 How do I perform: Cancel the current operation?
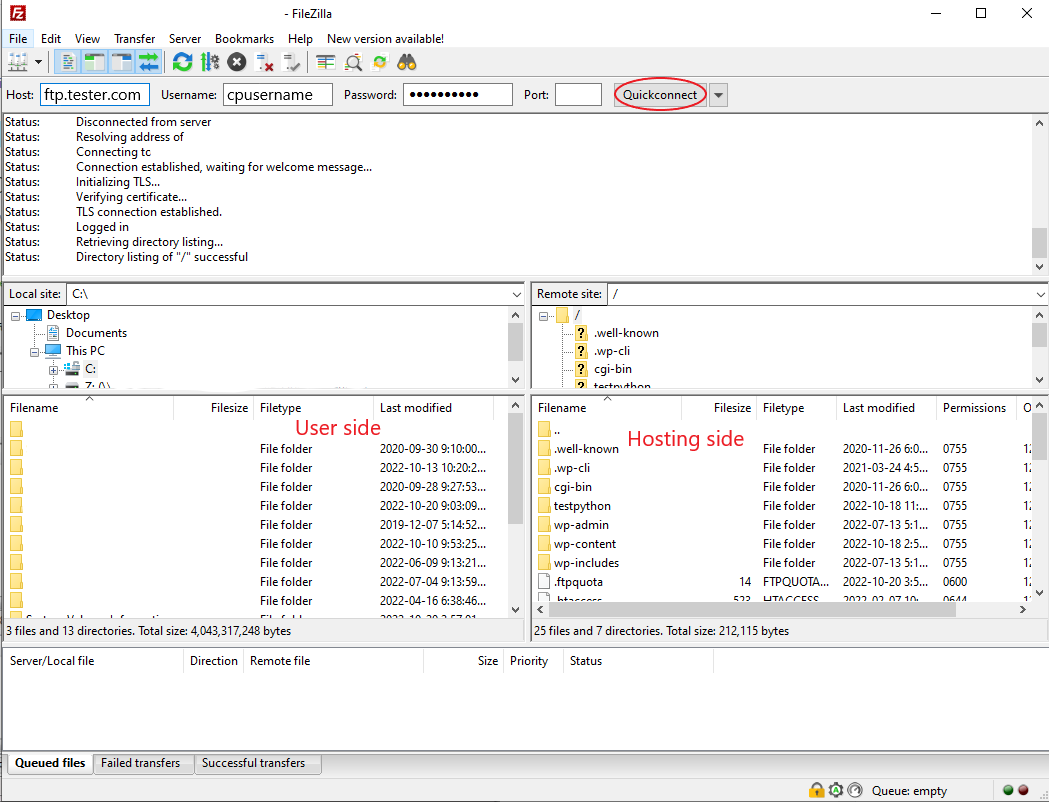[236, 61]
